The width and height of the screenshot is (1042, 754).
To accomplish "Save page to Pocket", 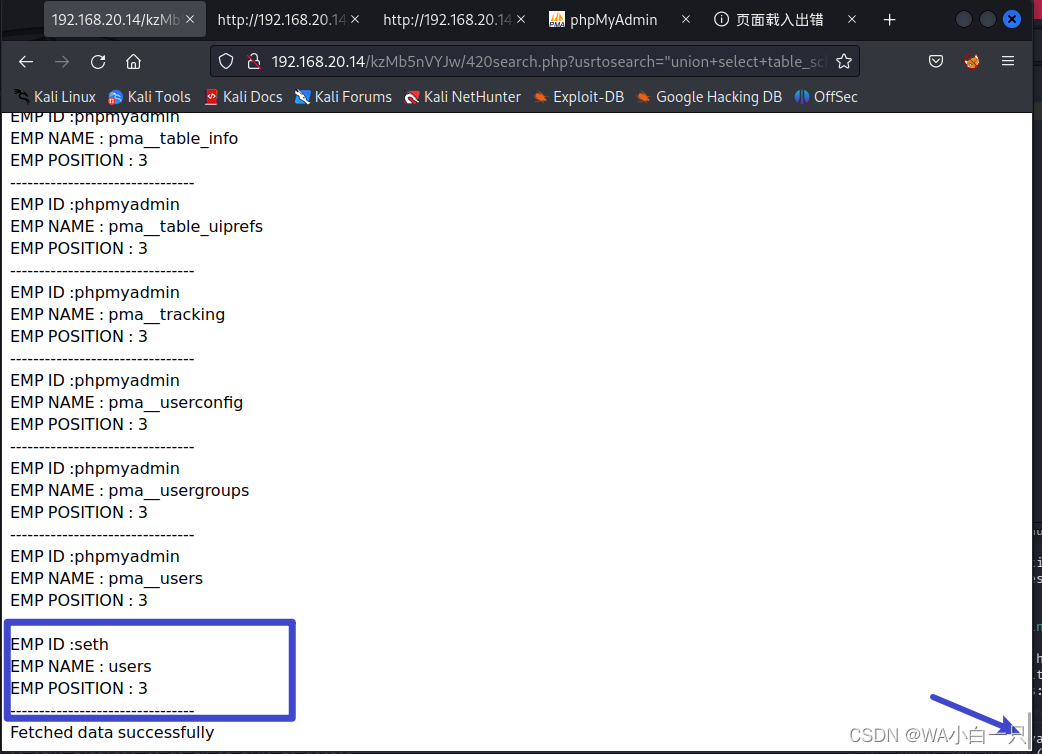I will click(x=936, y=61).
